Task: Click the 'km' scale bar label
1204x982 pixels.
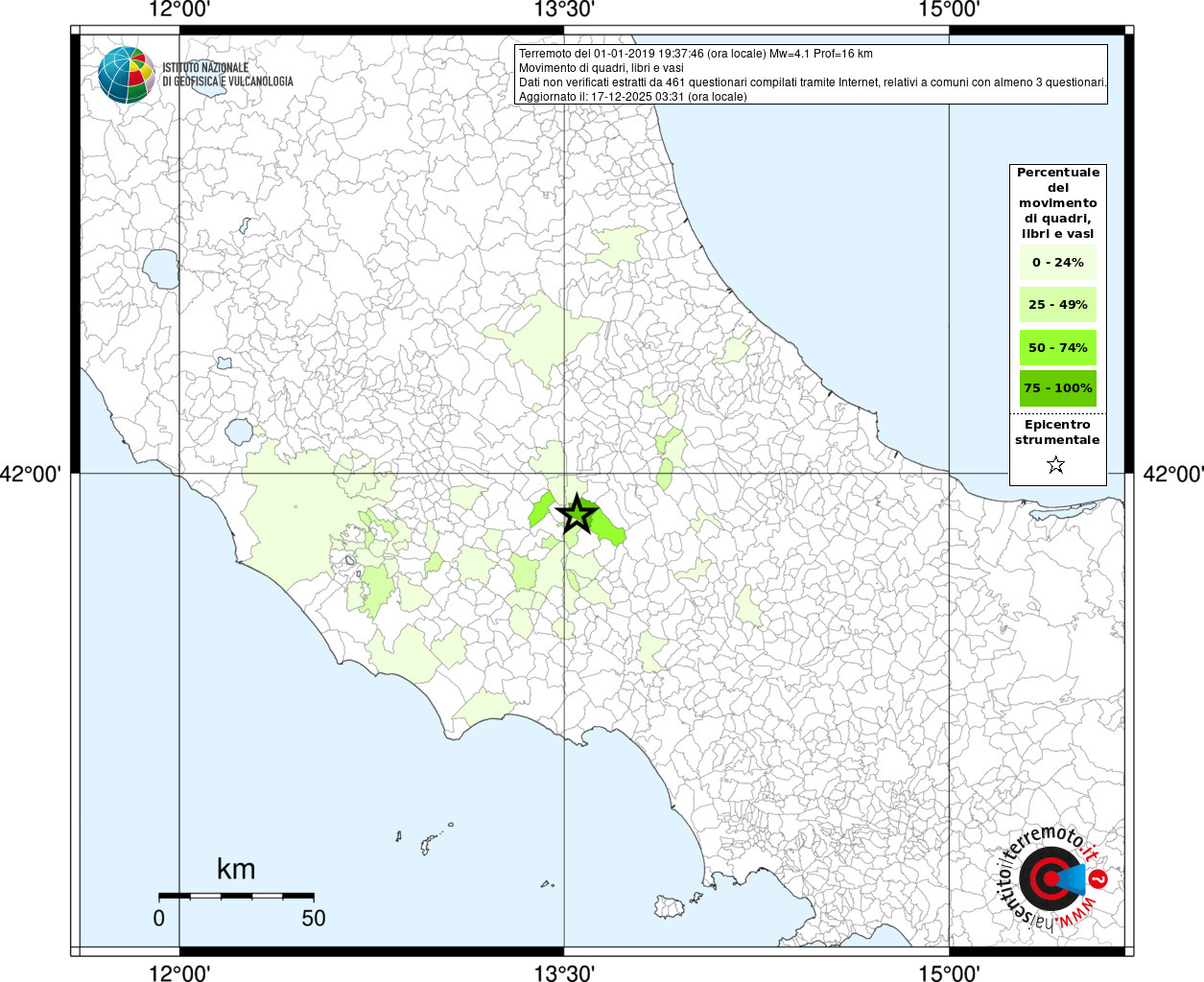Action: [x=236, y=869]
